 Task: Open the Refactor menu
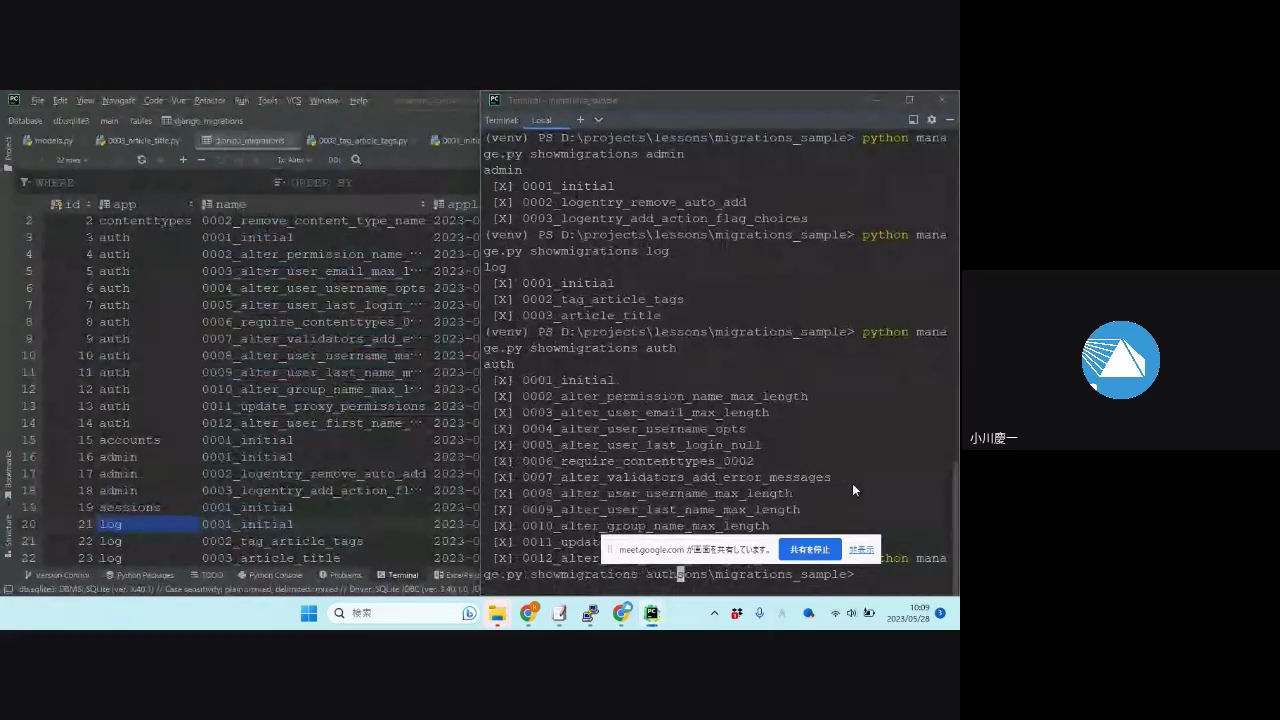coord(209,101)
